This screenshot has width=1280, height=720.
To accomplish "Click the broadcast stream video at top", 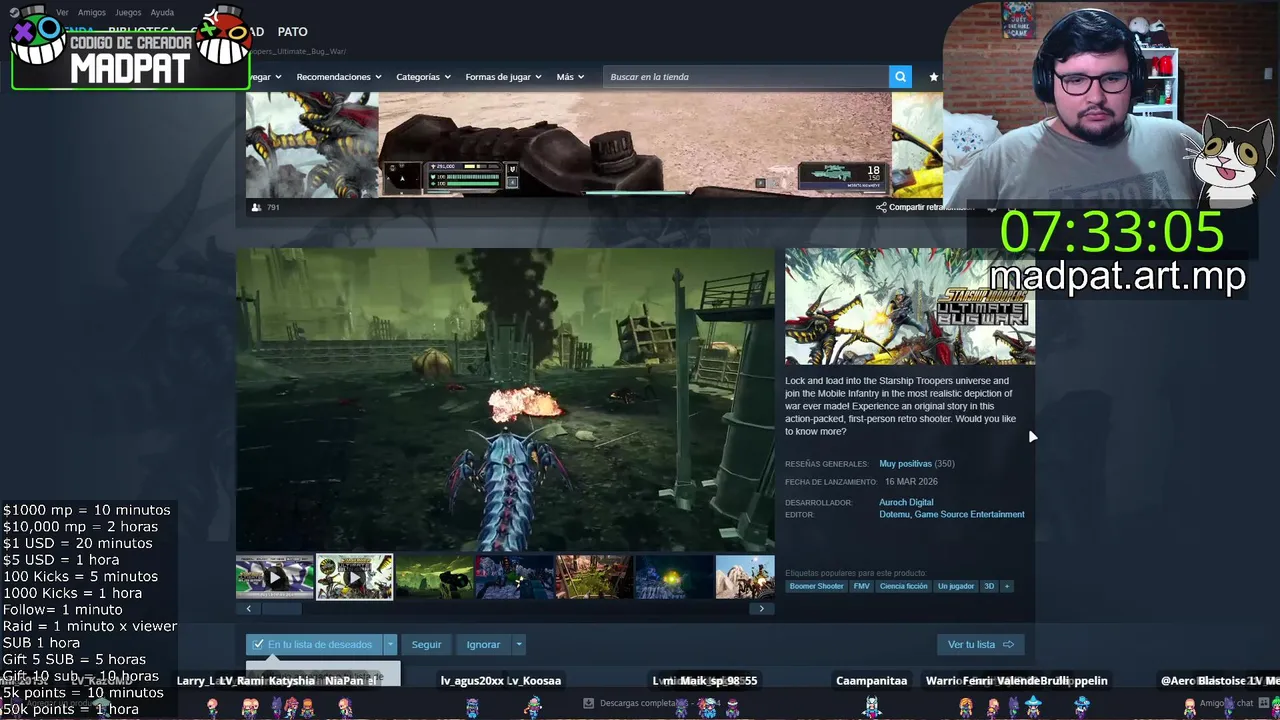I will coord(635,145).
